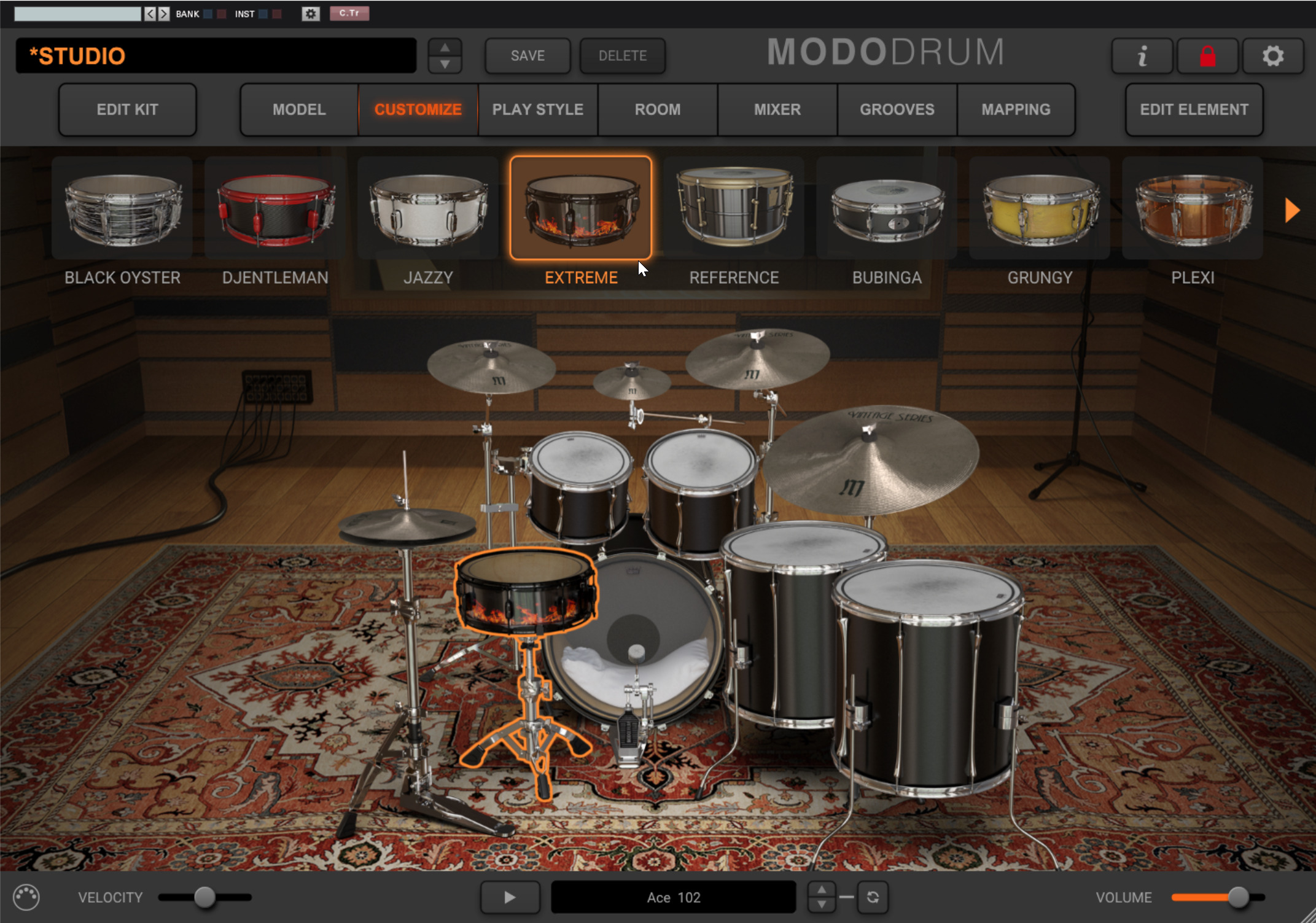Open the MAPPING tab
The height and width of the screenshot is (923, 1316).
click(x=1016, y=109)
